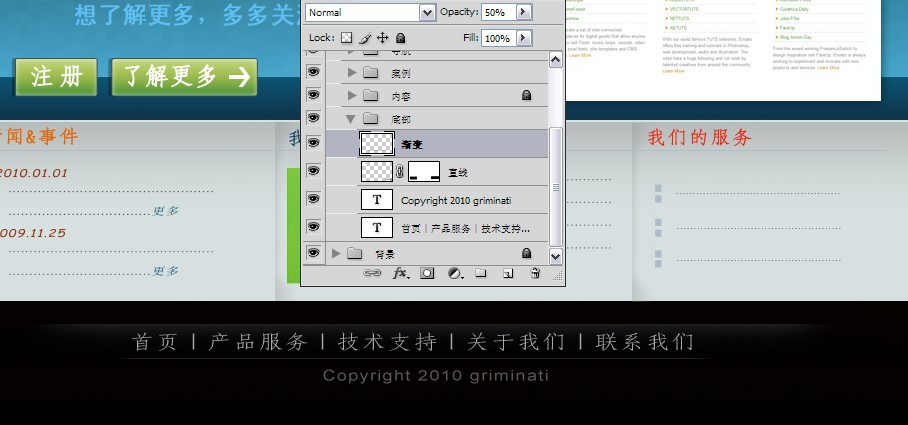Select the 首页 | 产品服务 text layer
The width and height of the screenshot is (908, 425).
click(437, 228)
